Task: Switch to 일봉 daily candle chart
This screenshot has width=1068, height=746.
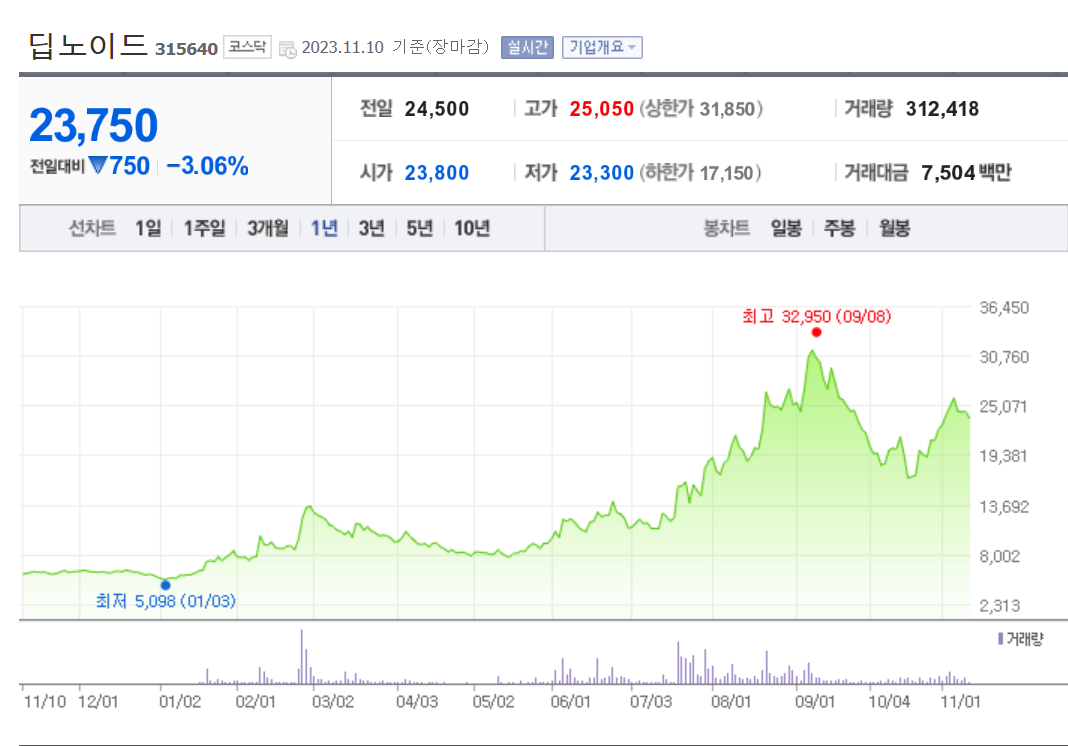Action: pyautogui.click(x=786, y=228)
